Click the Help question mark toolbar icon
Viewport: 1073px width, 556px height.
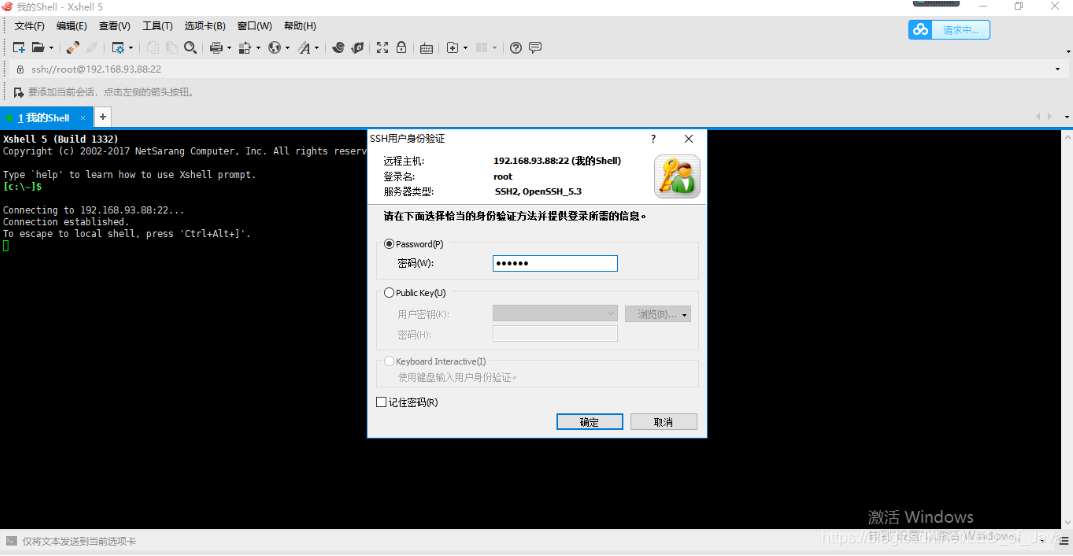516,48
